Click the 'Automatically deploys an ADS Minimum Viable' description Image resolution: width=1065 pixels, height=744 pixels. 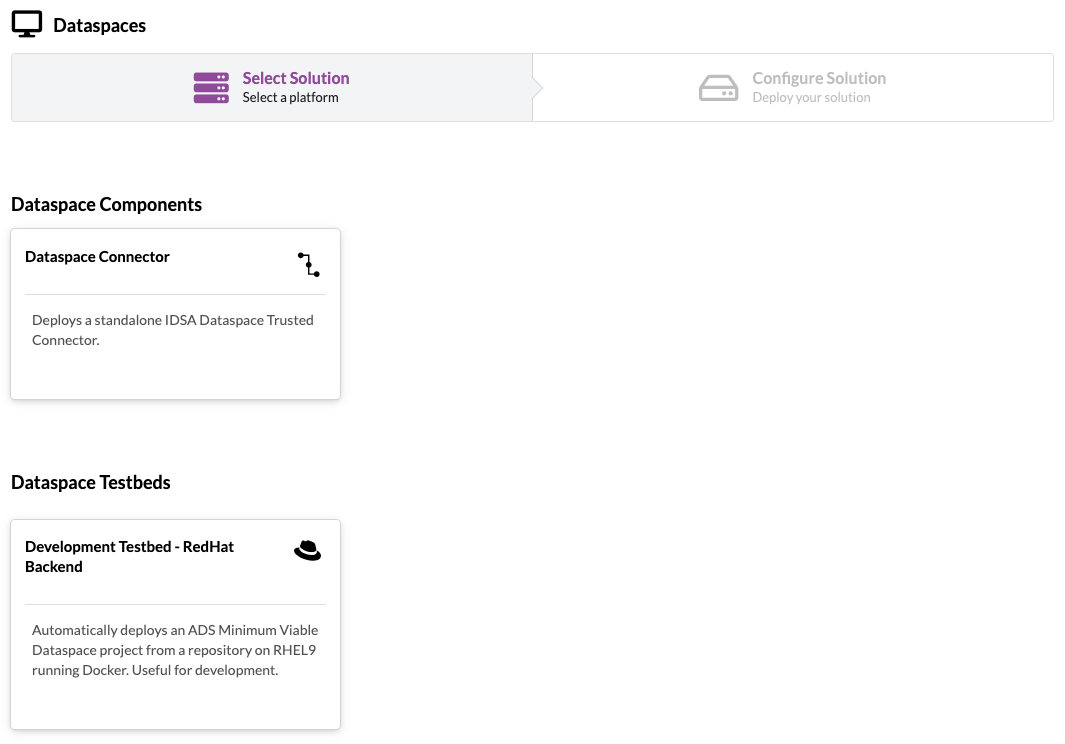175,650
